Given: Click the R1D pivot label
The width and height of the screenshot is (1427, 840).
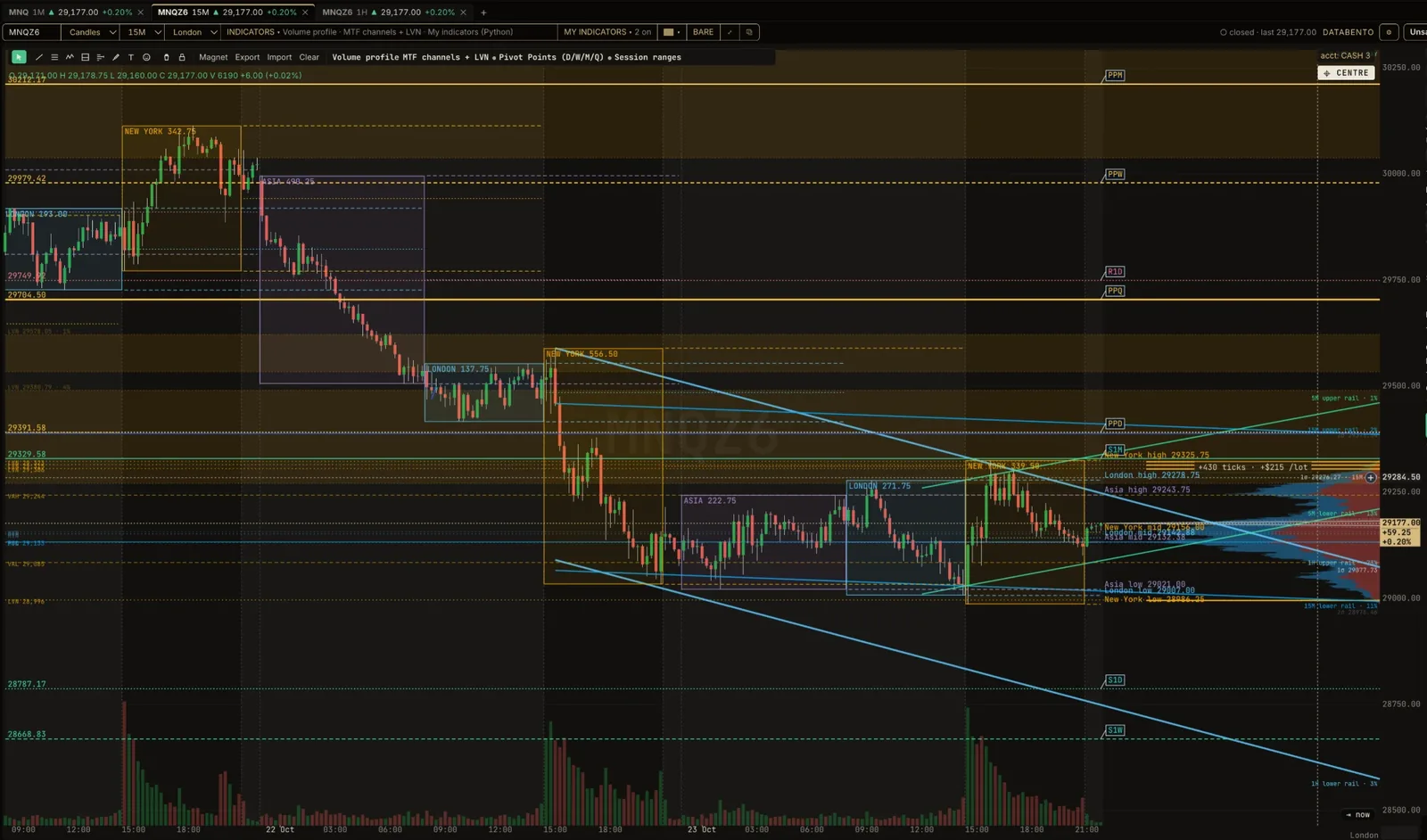Looking at the screenshot, I should click(1115, 271).
